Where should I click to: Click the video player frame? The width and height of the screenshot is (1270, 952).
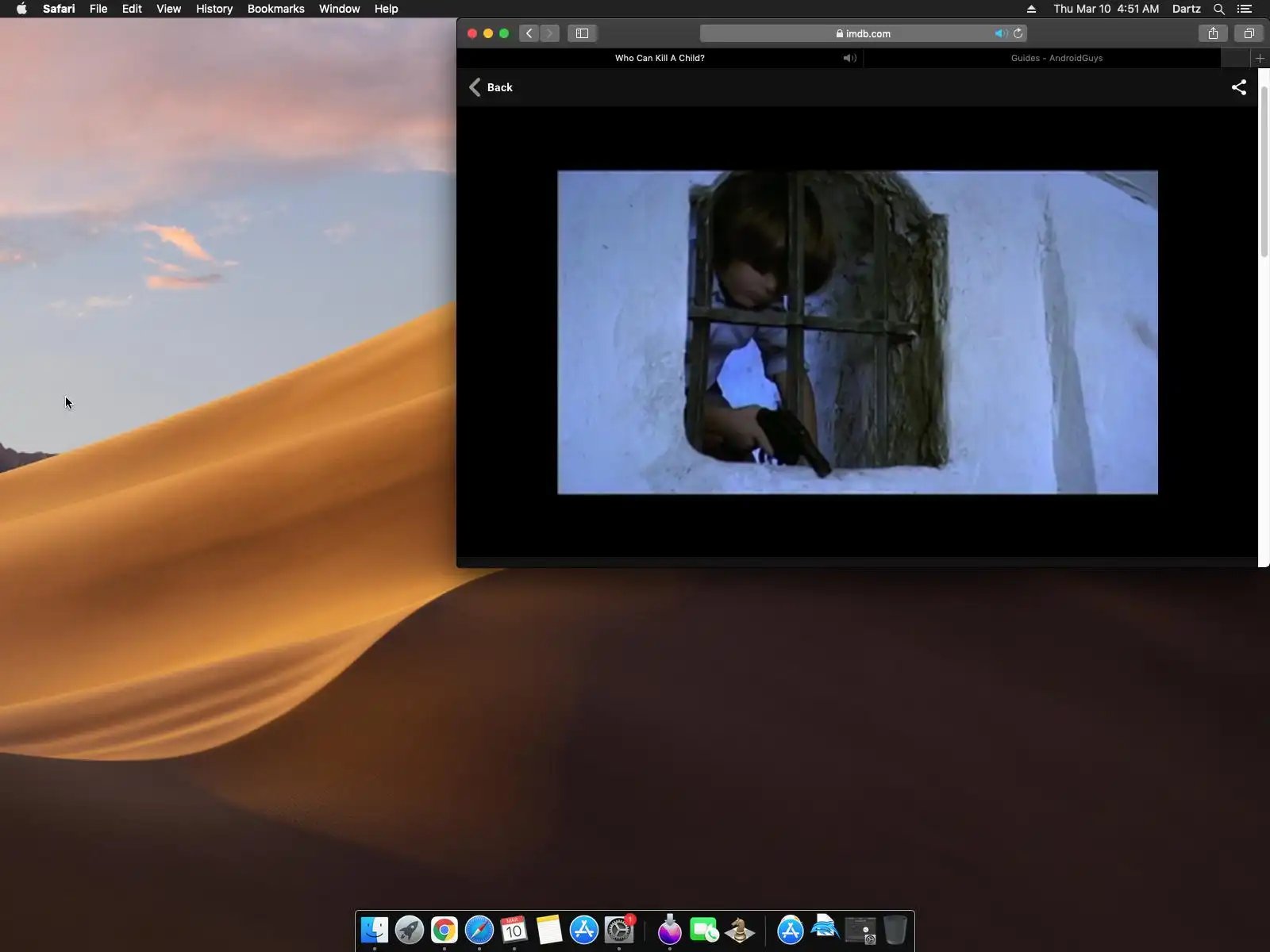pos(857,332)
